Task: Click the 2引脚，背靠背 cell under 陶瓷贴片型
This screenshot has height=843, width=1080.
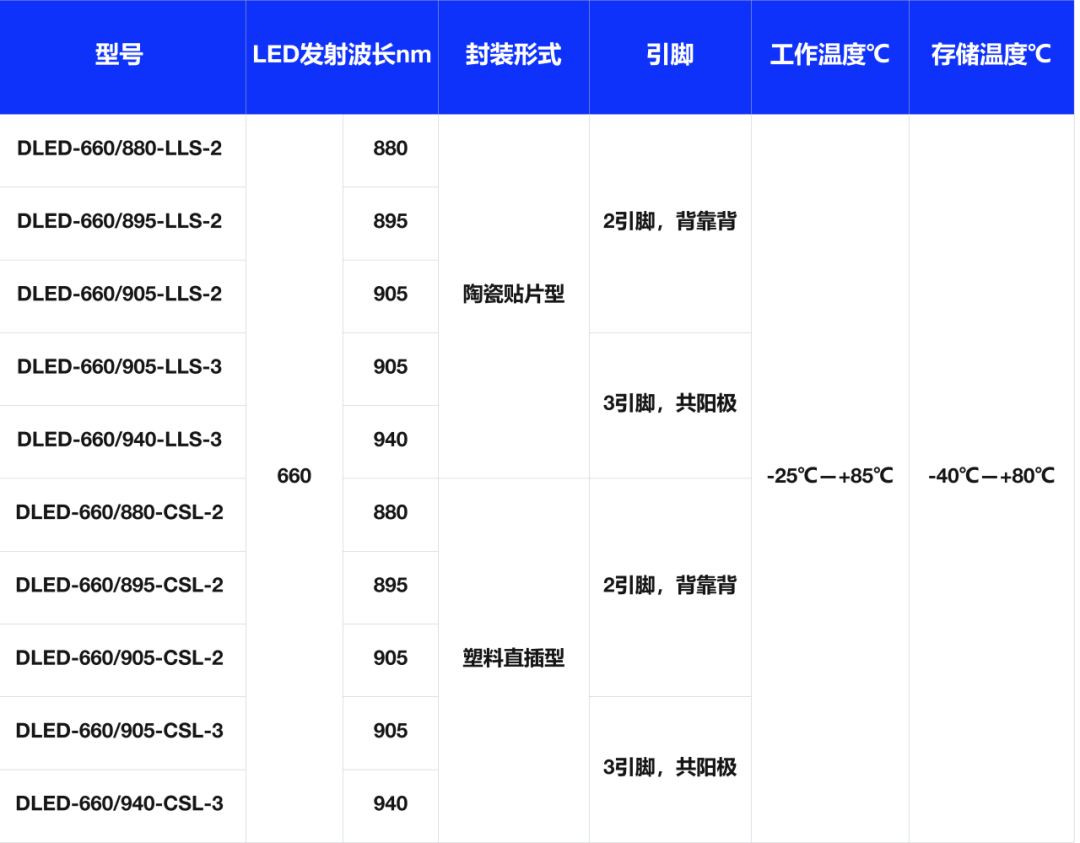Action: [670, 222]
